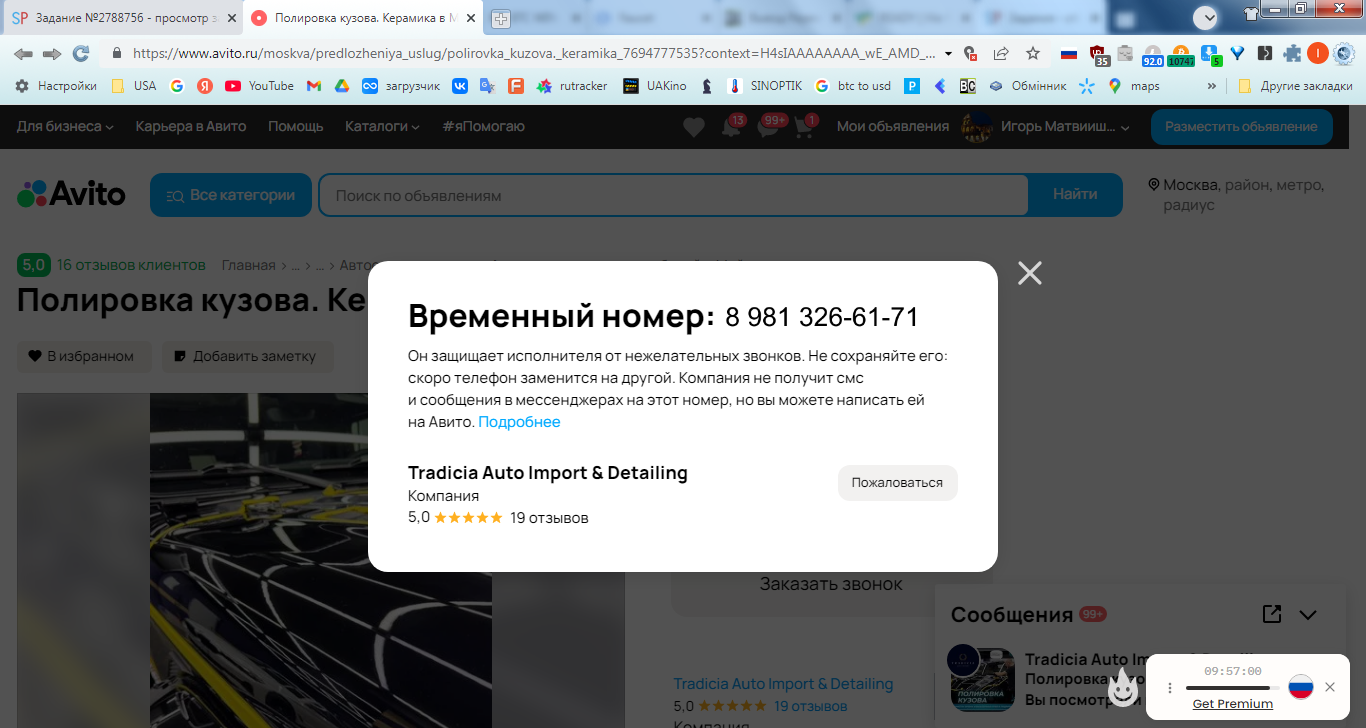The width and height of the screenshot is (1366, 728).
Task: Open the uBlock shield extension showing 35
Action: (1098, 54)
